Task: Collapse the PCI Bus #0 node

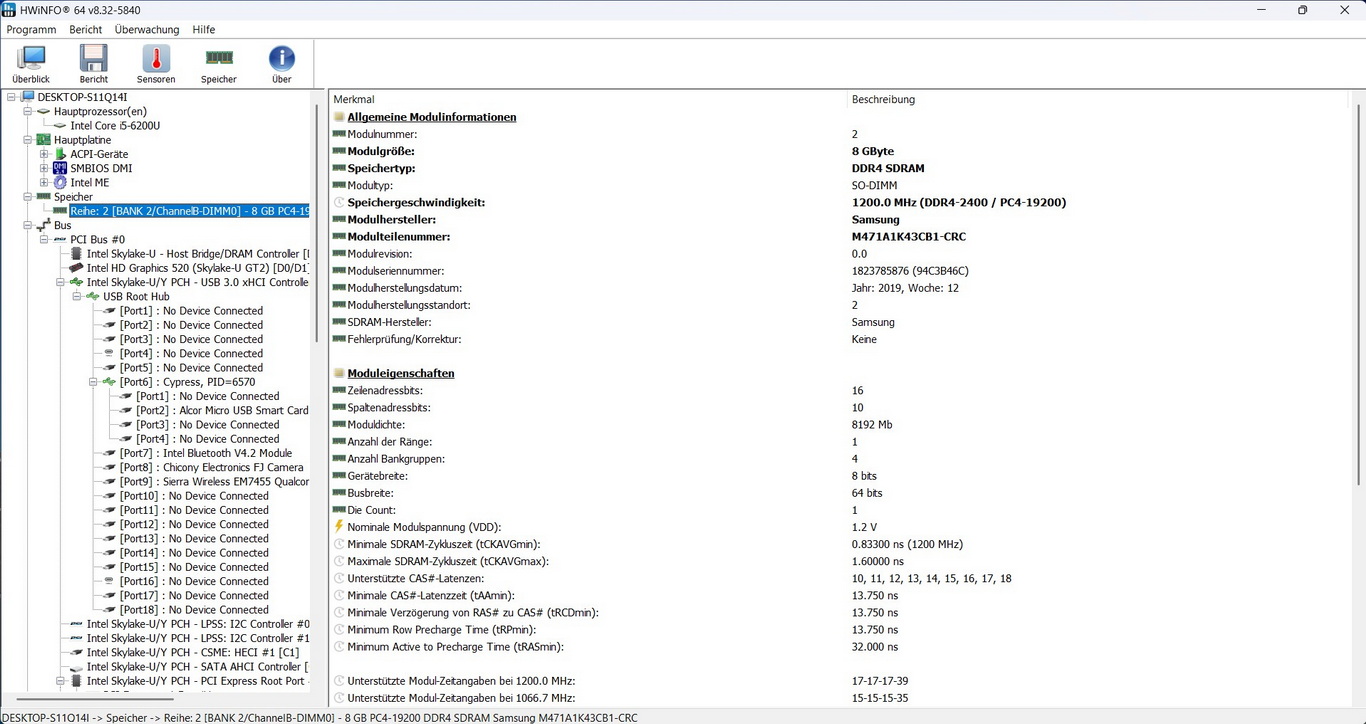Action: click(44, 240)
